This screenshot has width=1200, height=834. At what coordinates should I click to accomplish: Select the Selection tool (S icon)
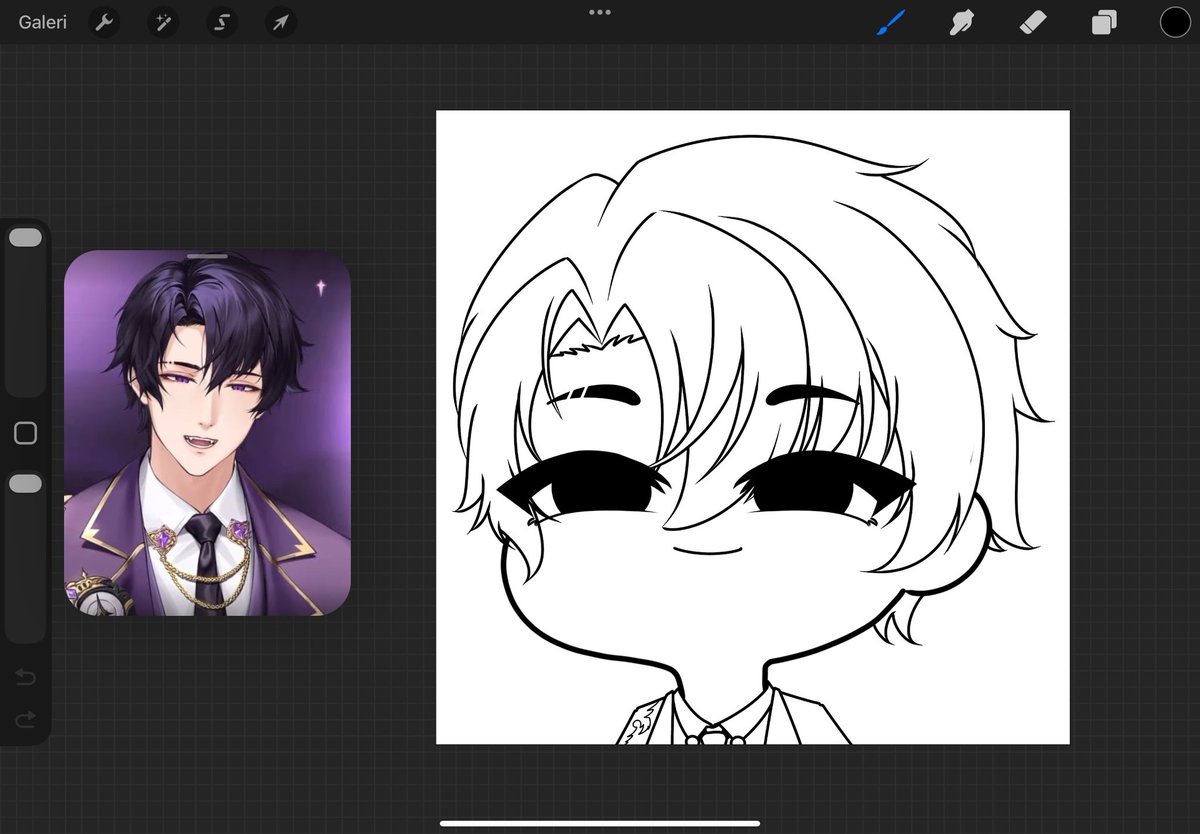coord(221,21)
